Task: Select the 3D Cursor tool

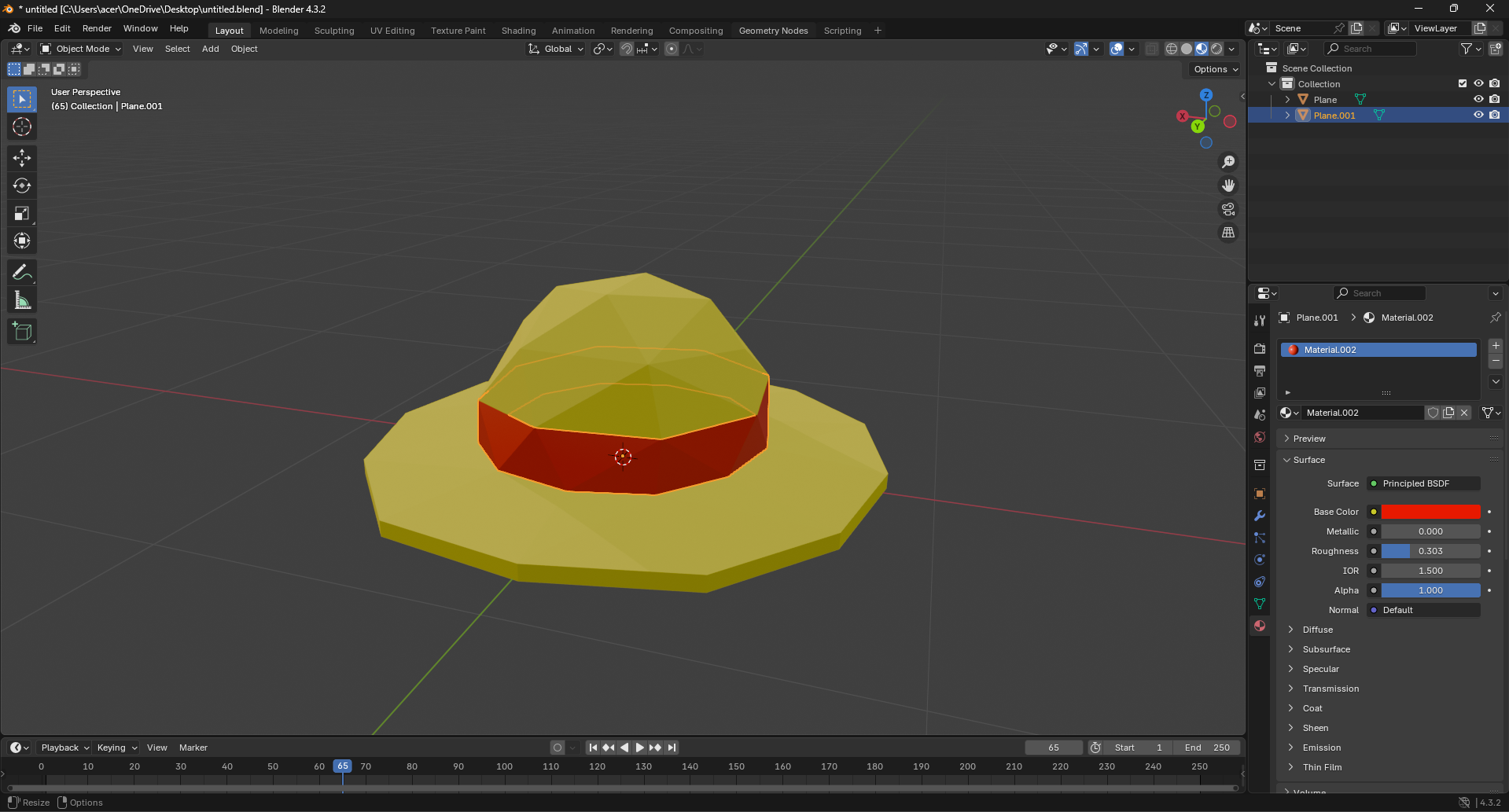Action: tap(22, 127)
